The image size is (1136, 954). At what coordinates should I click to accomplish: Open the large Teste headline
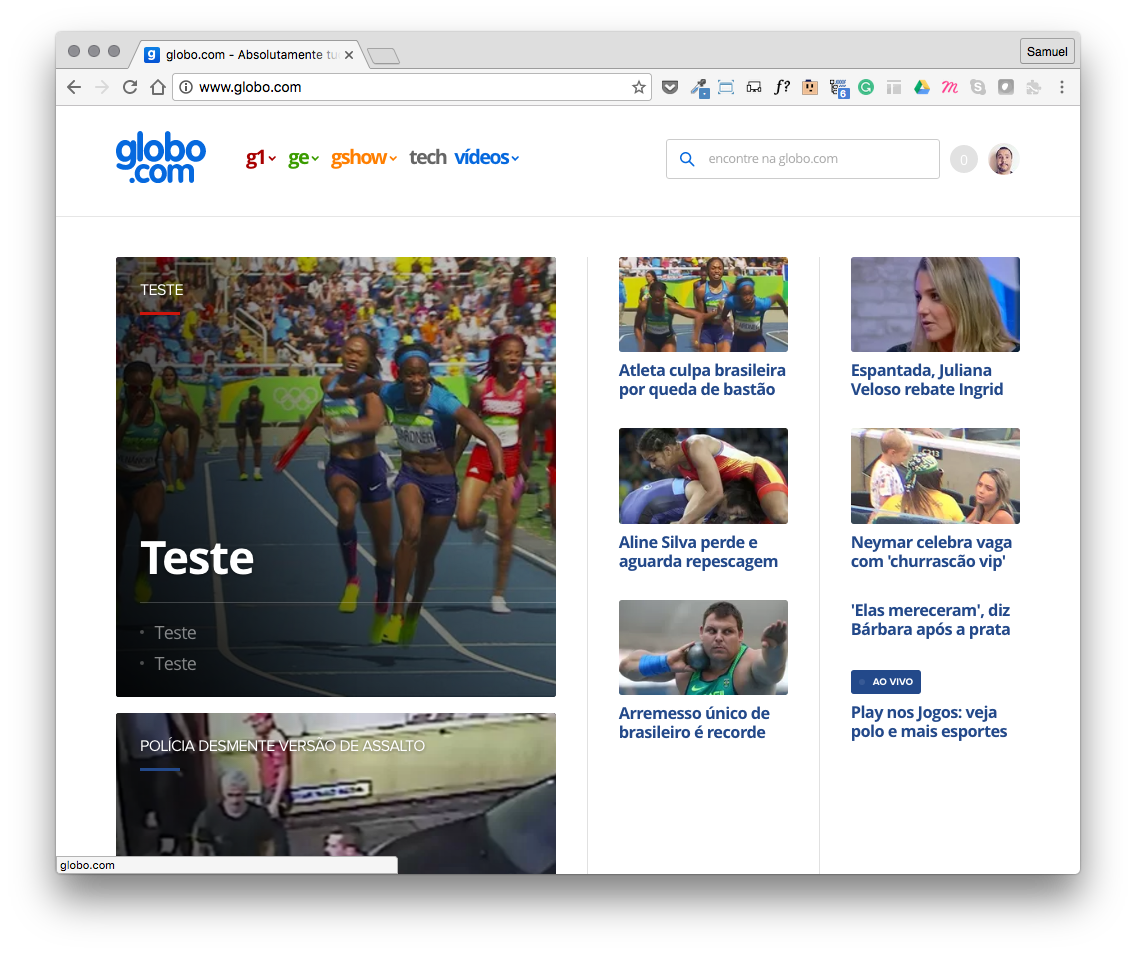[197, 558]
